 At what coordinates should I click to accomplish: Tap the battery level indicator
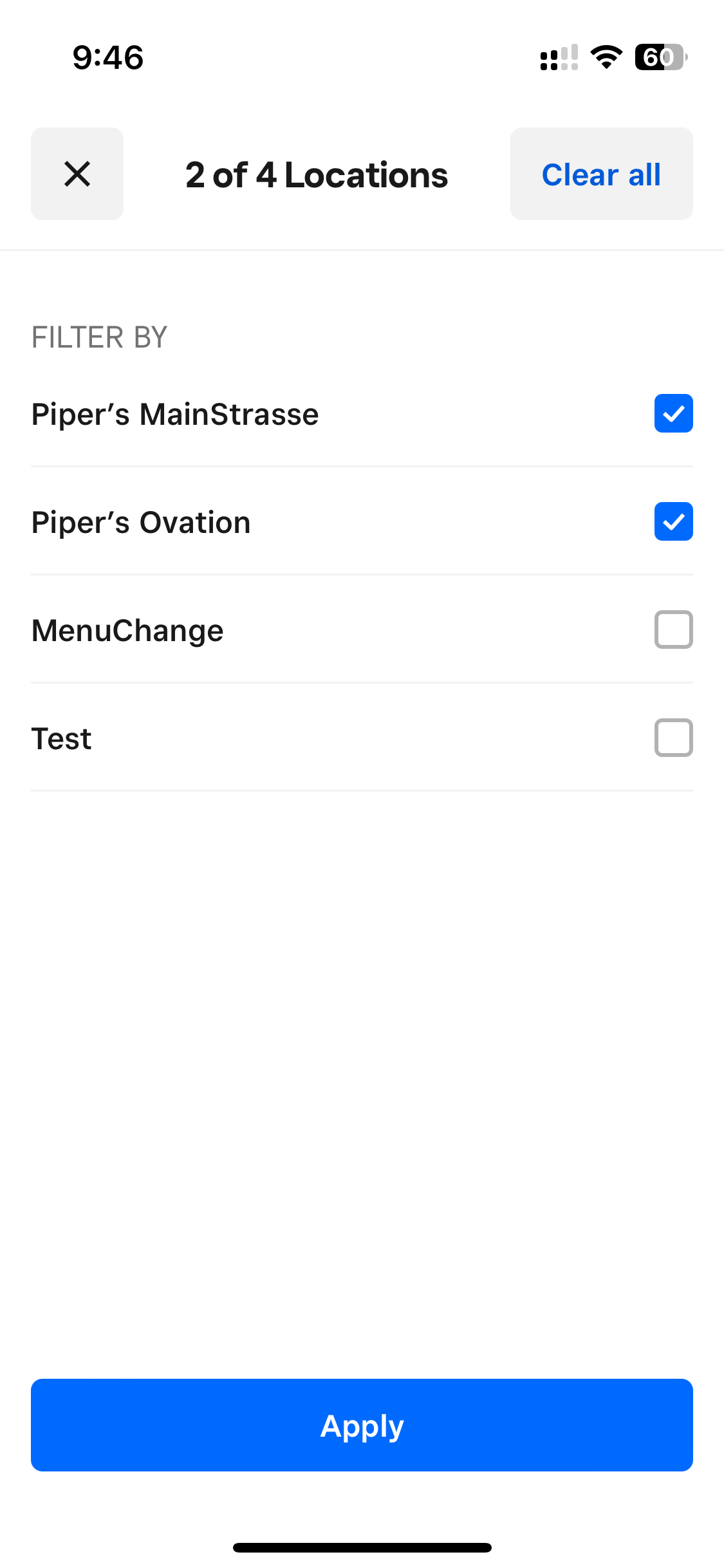click(x=660, y=57)
